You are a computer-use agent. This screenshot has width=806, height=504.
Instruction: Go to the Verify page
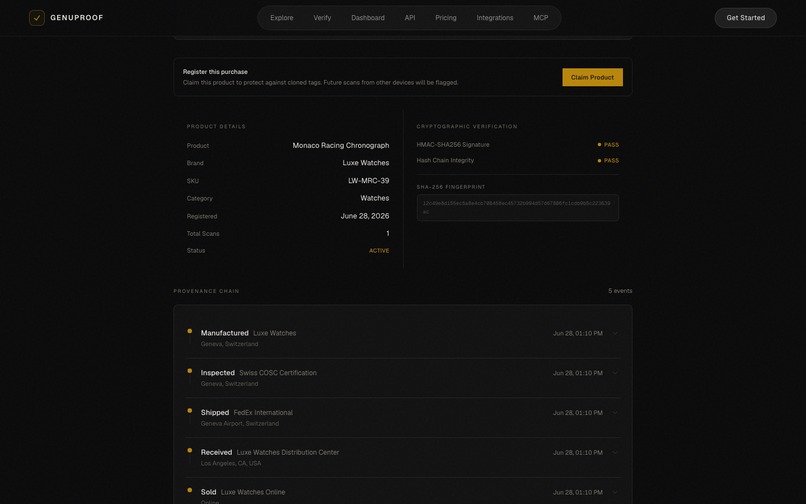(x=322, y=18)
